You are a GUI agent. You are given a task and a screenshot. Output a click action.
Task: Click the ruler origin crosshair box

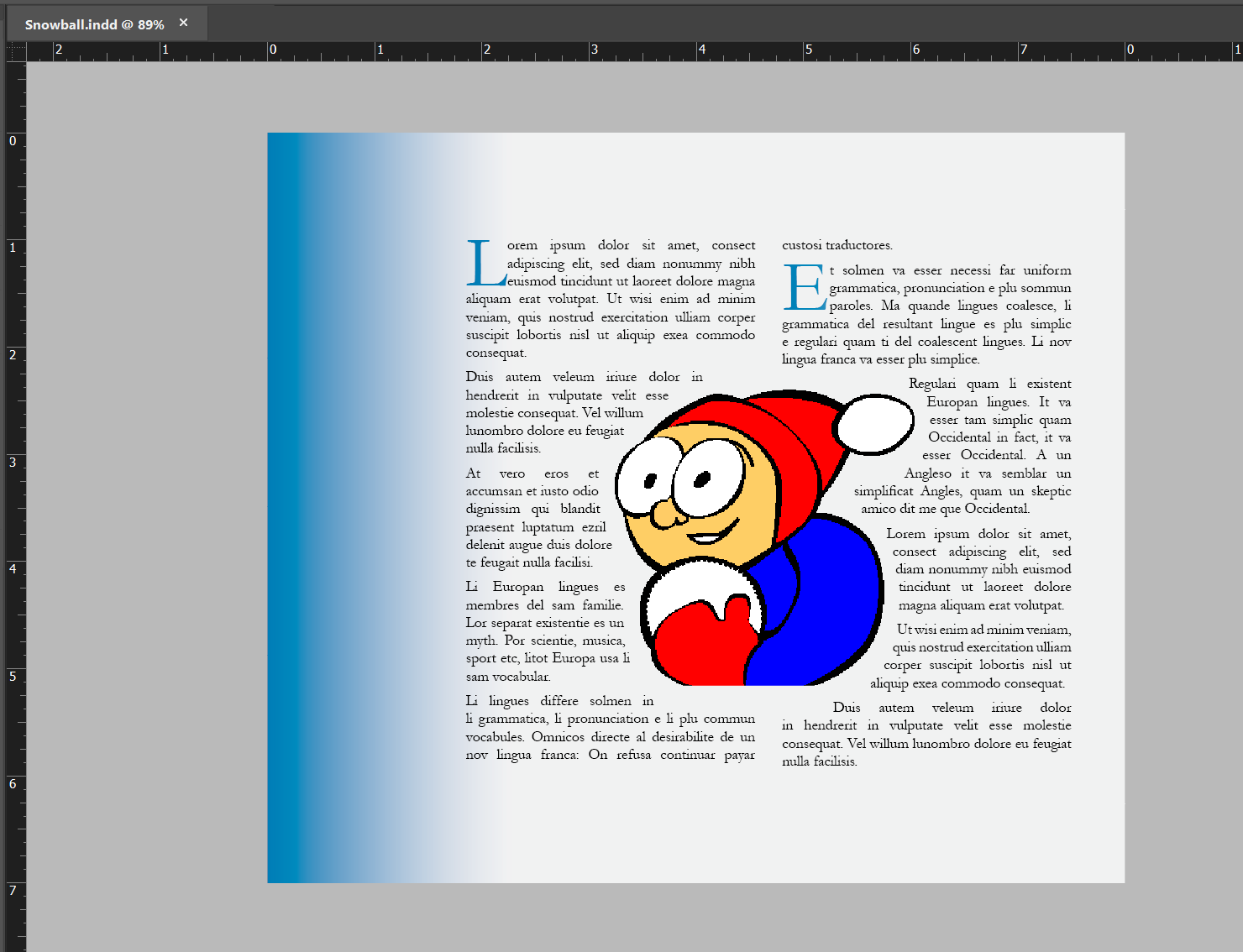click(16, 52)
